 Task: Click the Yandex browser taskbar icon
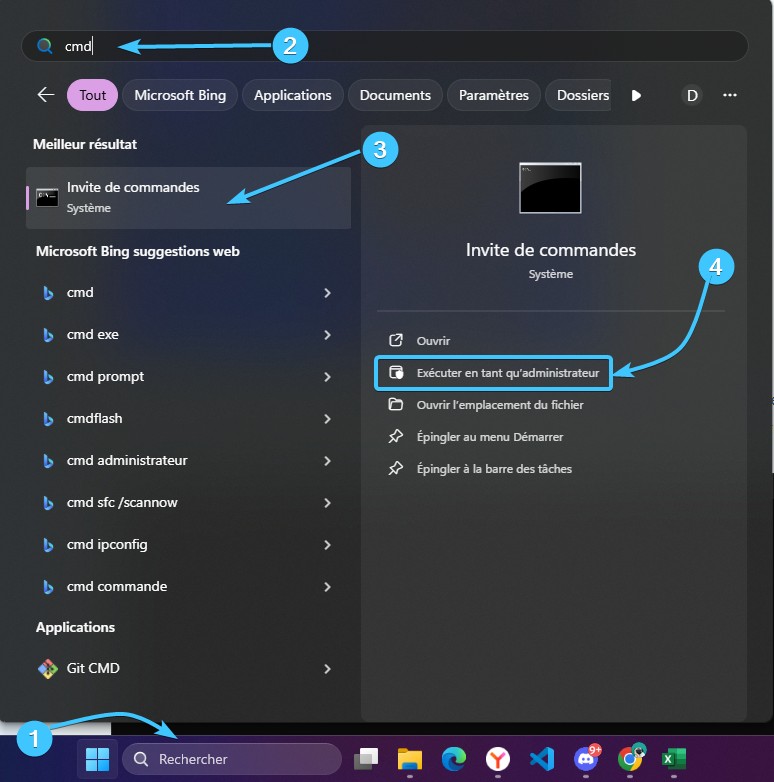[x=498, y=759]
